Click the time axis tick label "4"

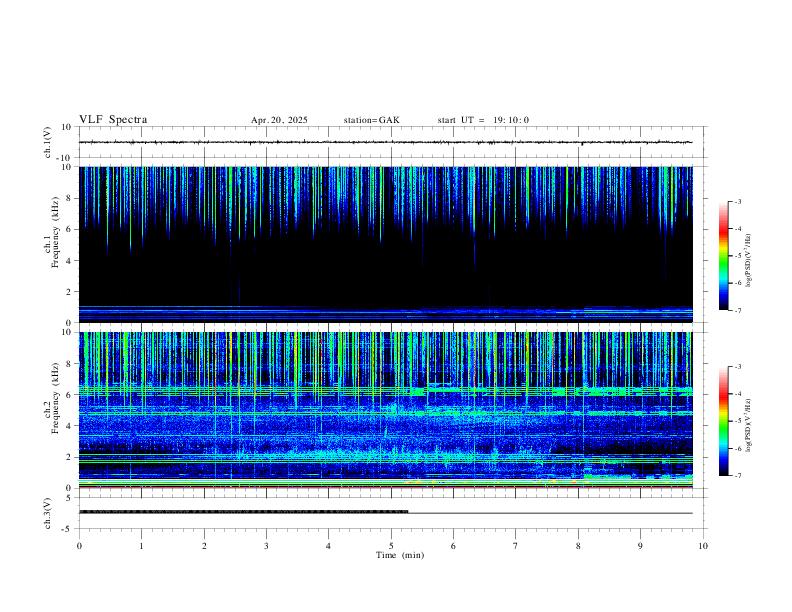328,546
